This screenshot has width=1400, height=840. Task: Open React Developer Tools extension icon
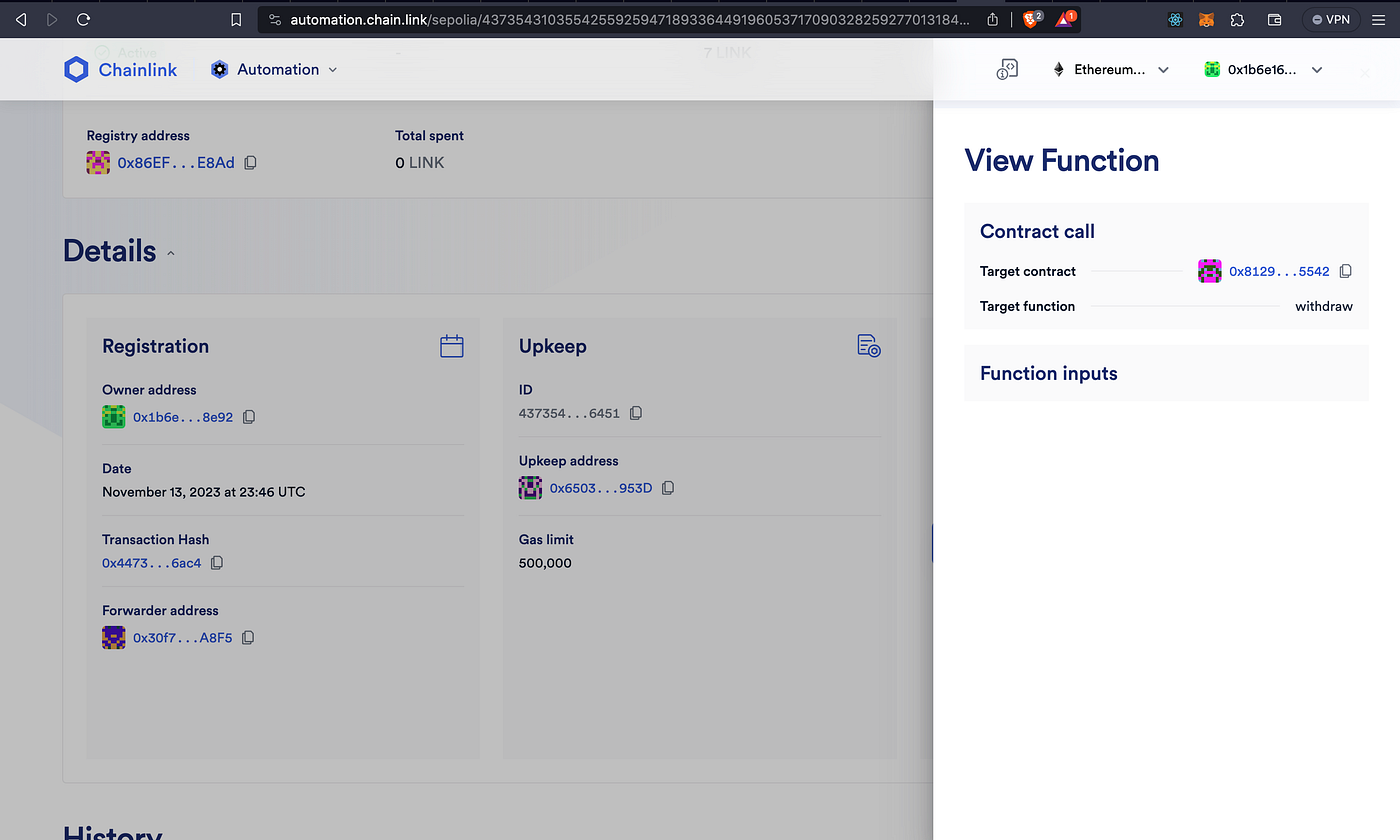[x=1175, y=19]
